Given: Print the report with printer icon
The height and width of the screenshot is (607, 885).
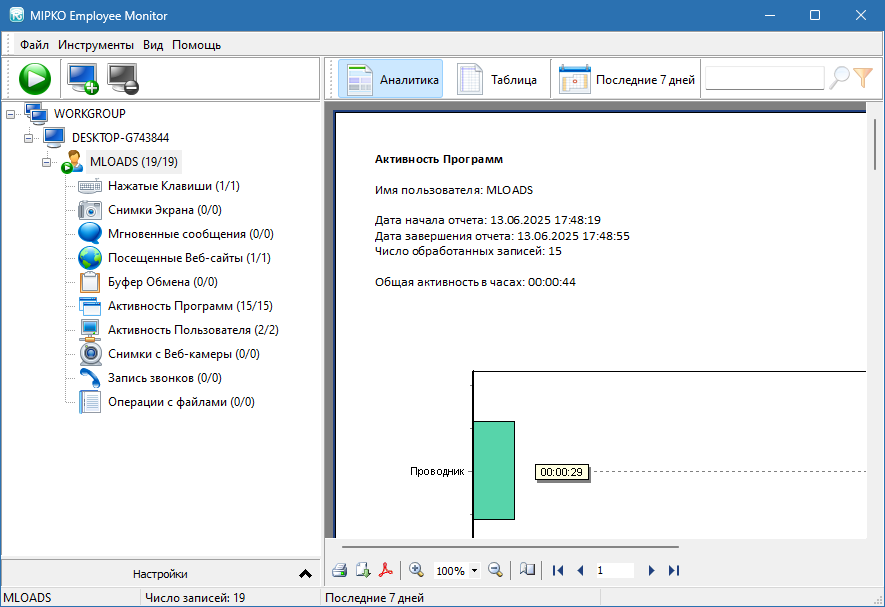Looking at the screenshot, I should (x=340, y=570).
